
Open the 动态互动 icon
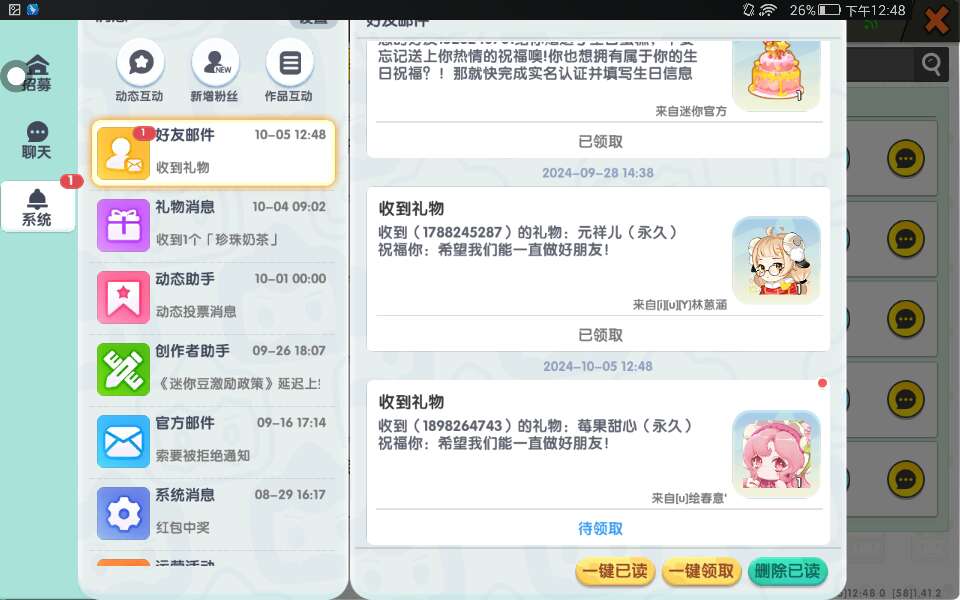pos(140,63)
